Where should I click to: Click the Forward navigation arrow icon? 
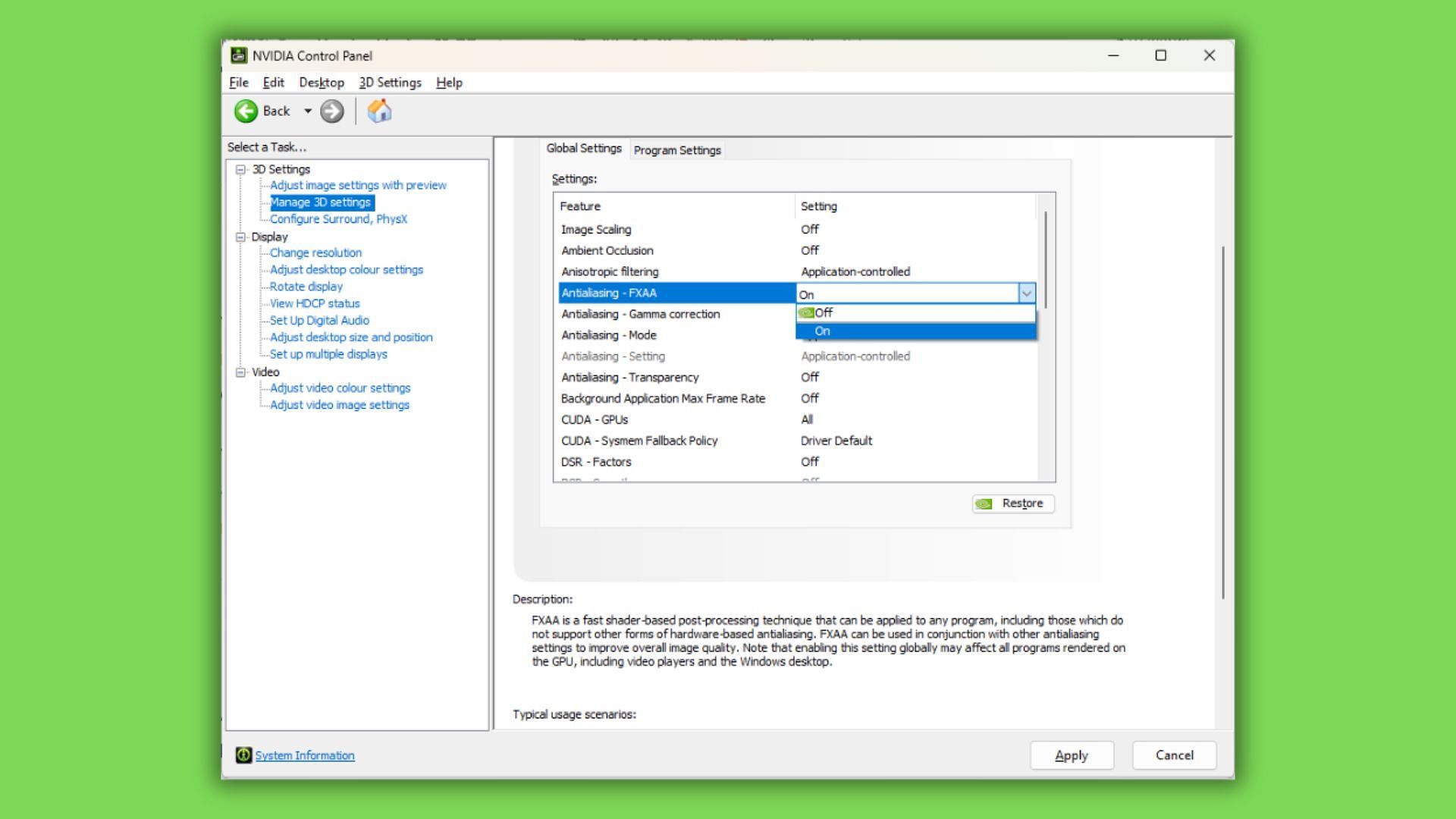332,111
